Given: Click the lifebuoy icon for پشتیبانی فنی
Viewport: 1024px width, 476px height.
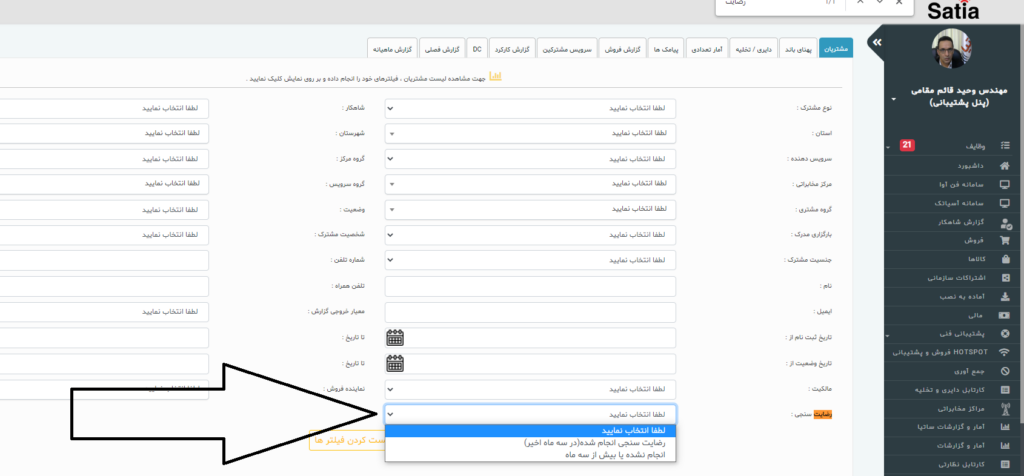Looking at the screenshot, I should [1005, 334].
